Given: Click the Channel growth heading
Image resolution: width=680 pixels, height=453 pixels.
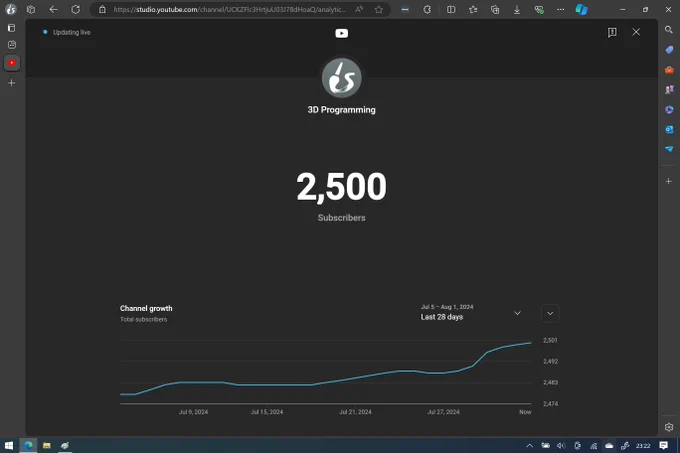Looking at the screenshot, I should [146, 308].
